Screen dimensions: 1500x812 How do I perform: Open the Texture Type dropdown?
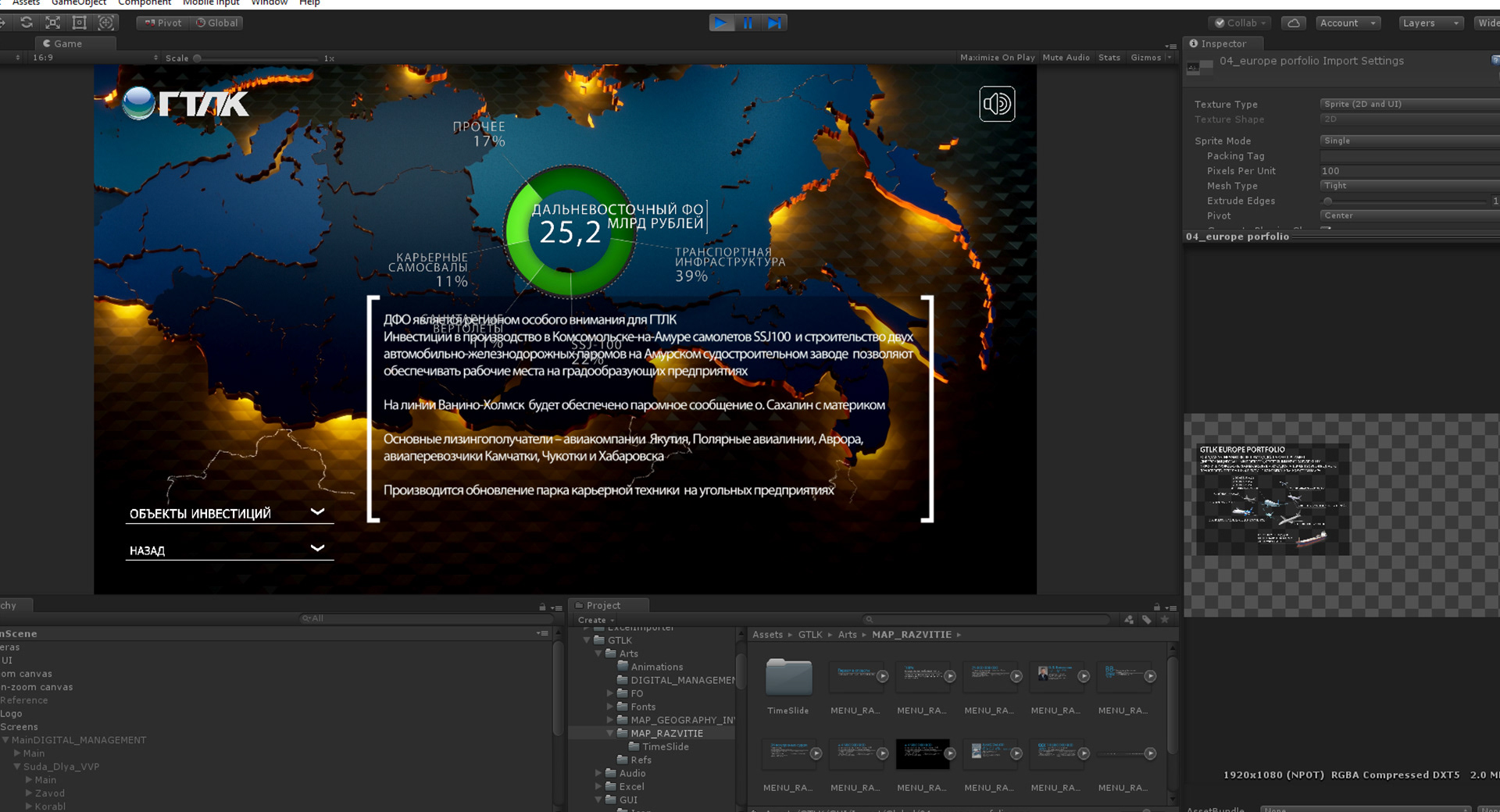click(x=1410, y=104)
